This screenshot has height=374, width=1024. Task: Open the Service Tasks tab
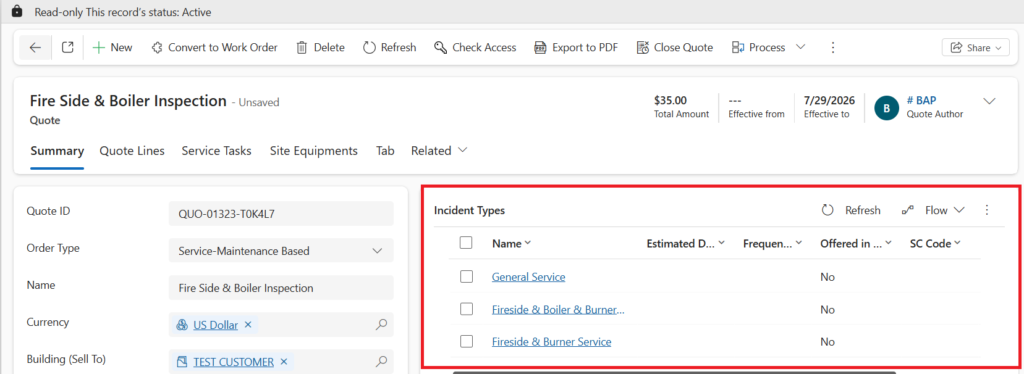click(216, 151)
